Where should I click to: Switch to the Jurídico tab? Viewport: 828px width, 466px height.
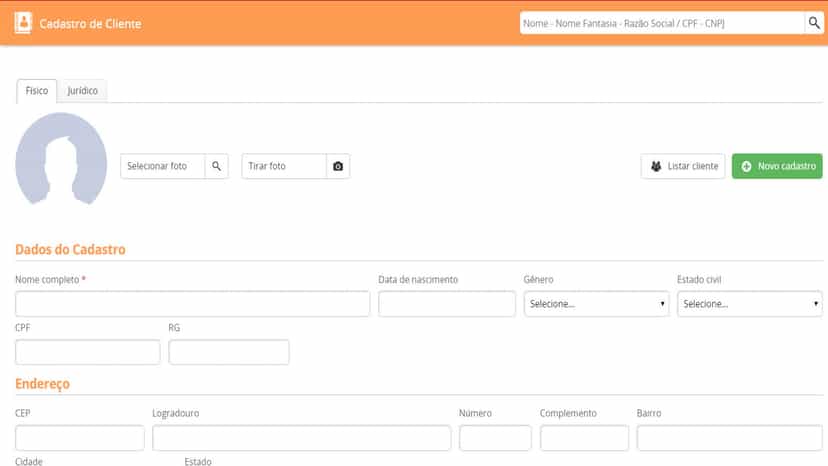tap(82, 91)
